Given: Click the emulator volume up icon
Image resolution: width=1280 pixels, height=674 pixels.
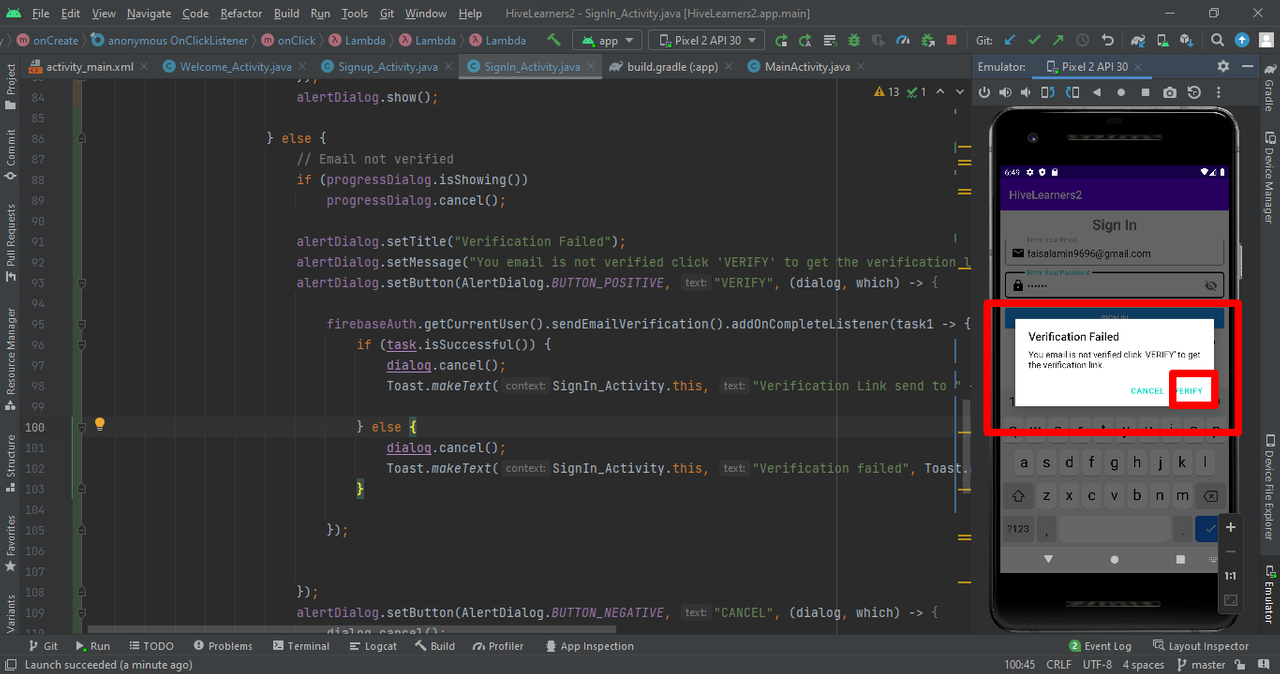Looking at the screenshot, I should pos(1005,92).
